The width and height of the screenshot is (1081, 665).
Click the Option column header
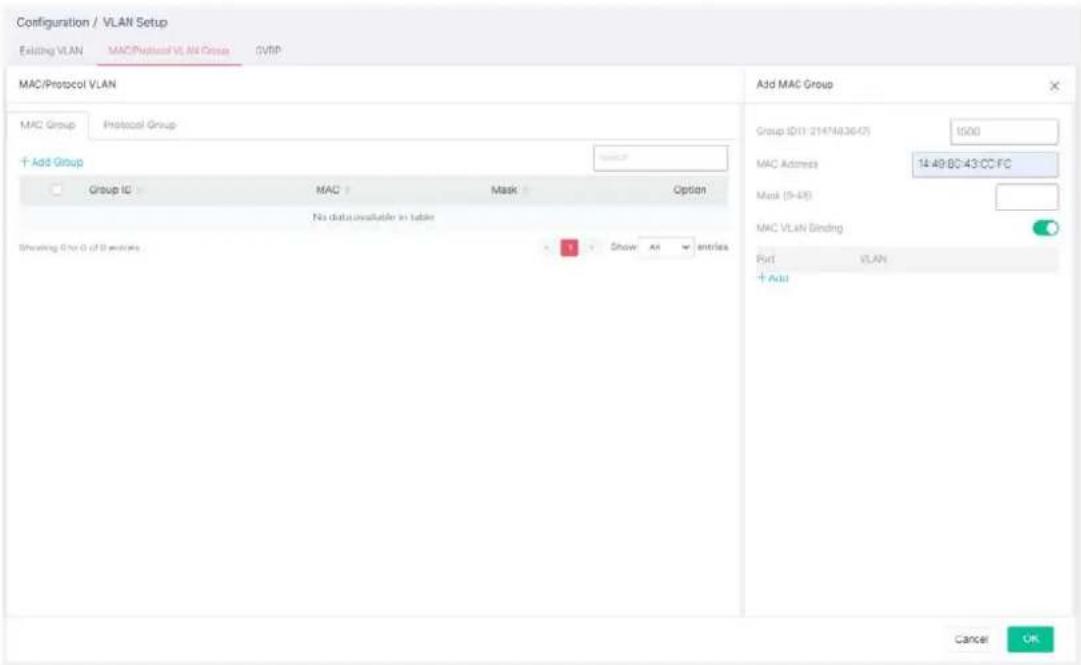click(689, 190)
